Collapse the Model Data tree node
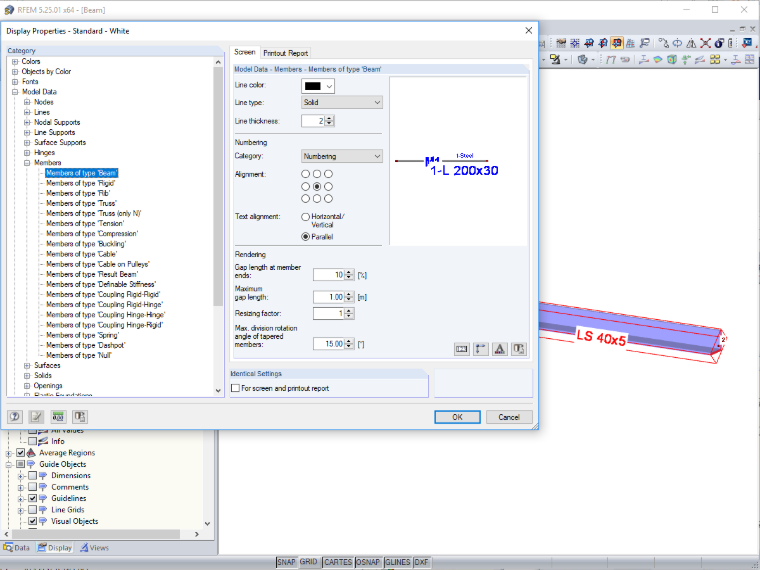760x570 pixels. 15,92
